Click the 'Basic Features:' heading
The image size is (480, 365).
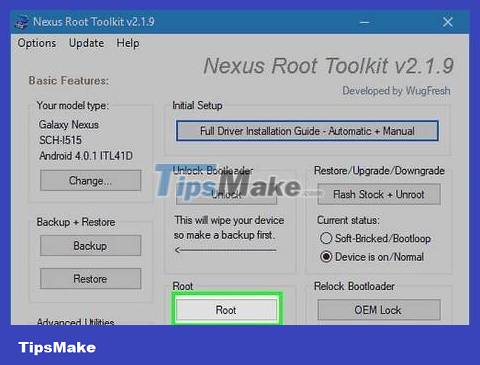pyautogui.click(x=69, y=81)
